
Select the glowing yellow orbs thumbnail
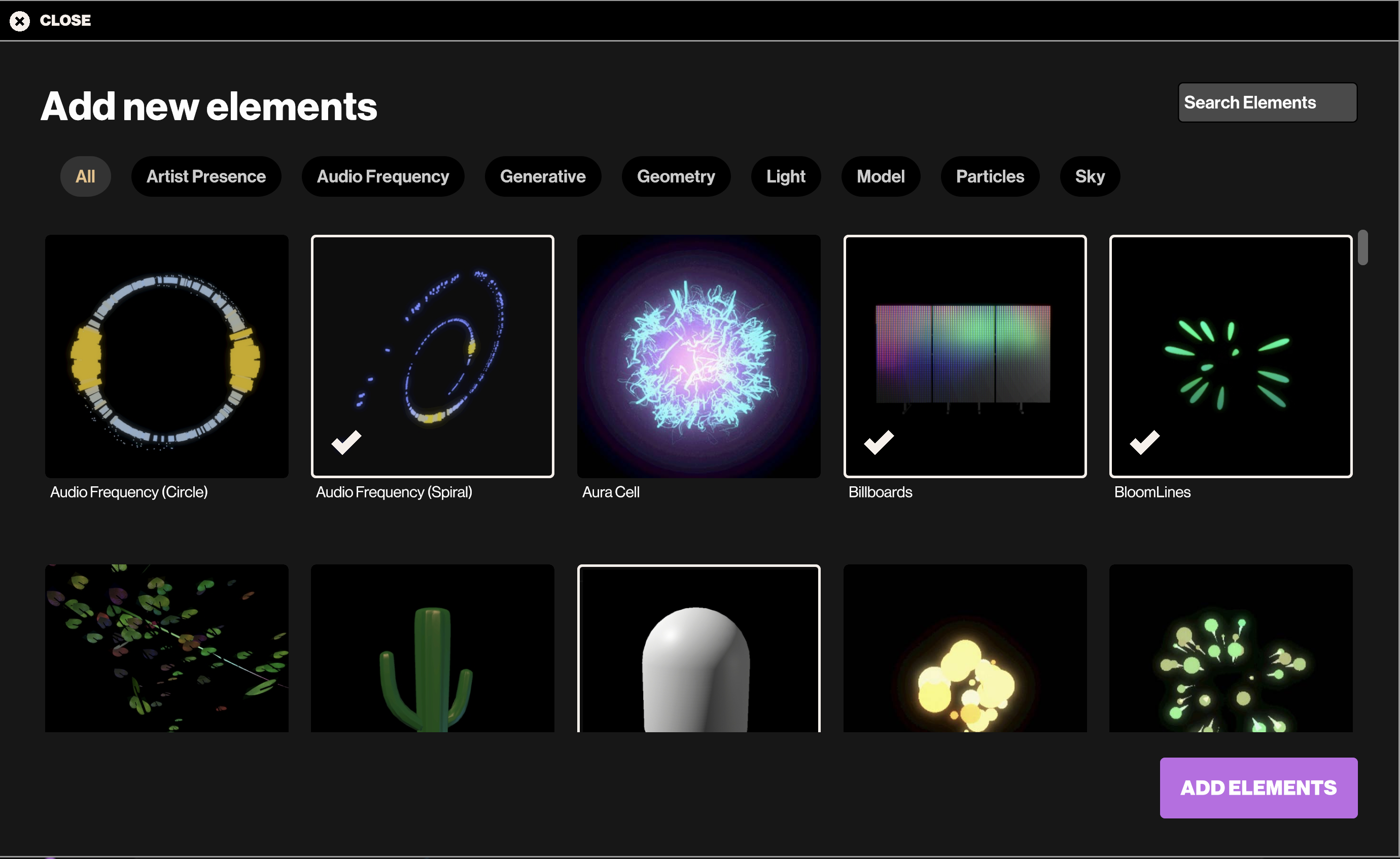964,648
